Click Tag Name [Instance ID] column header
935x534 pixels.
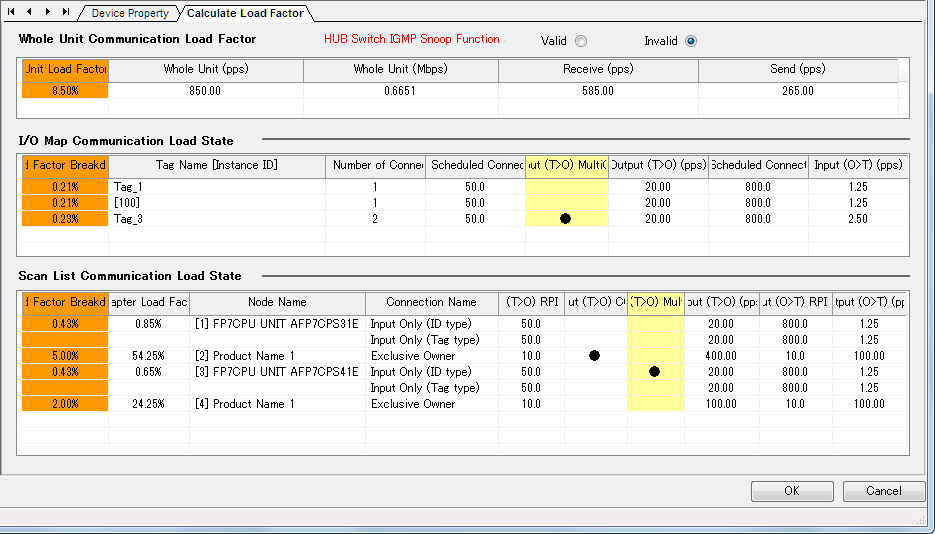click(217, 165)
